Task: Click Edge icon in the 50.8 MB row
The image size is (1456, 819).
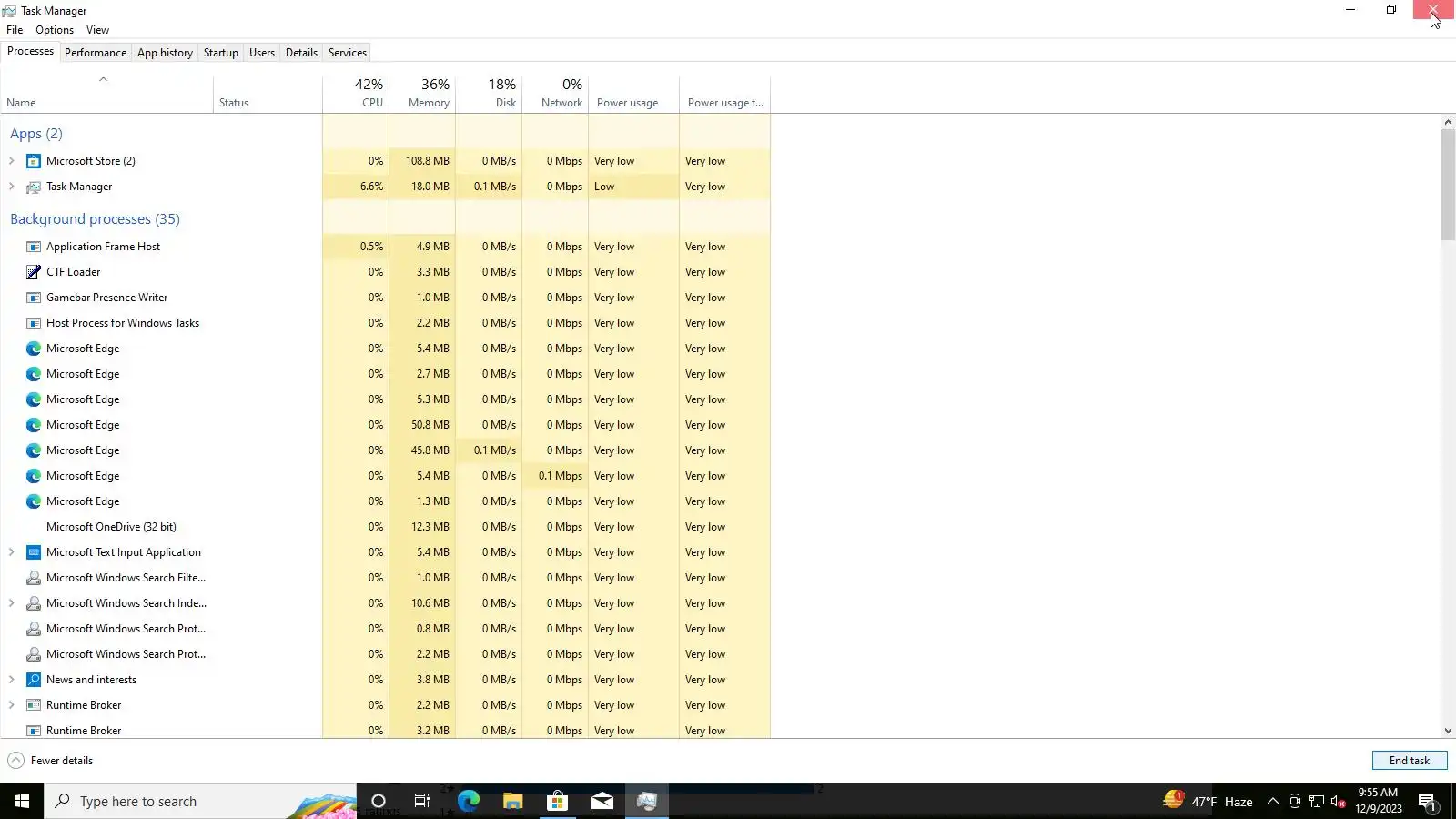Action: point(34,425)
